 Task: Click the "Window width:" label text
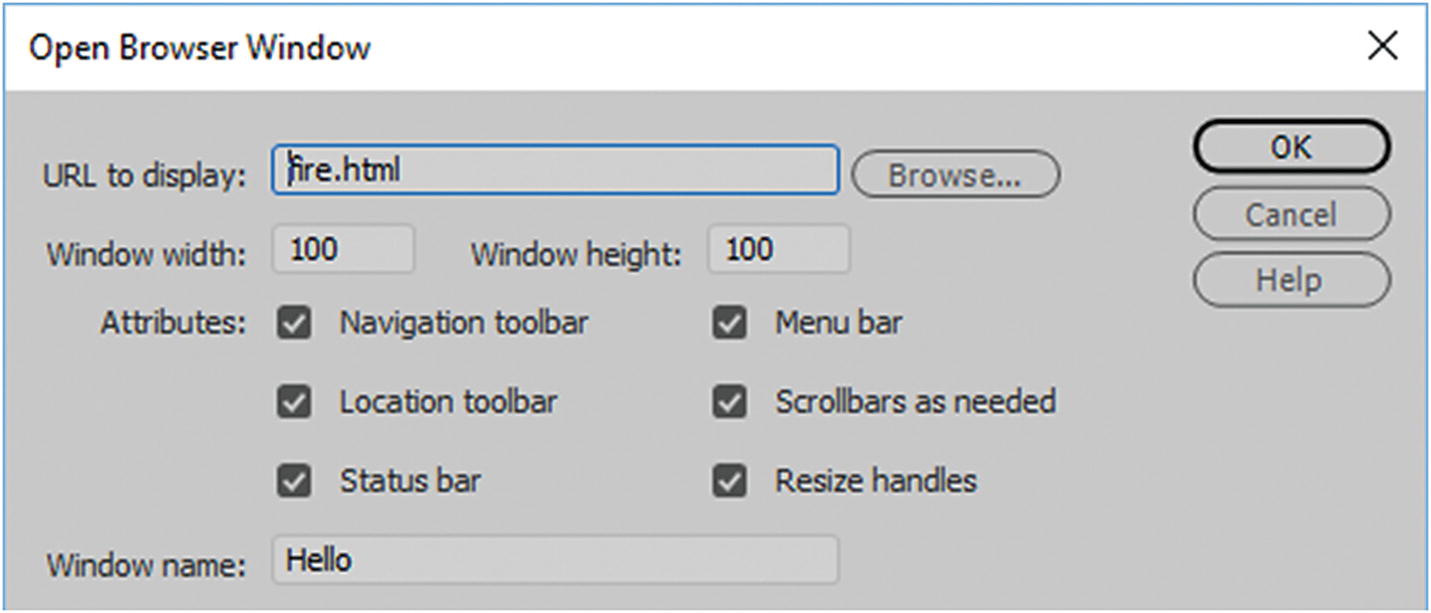146,254
